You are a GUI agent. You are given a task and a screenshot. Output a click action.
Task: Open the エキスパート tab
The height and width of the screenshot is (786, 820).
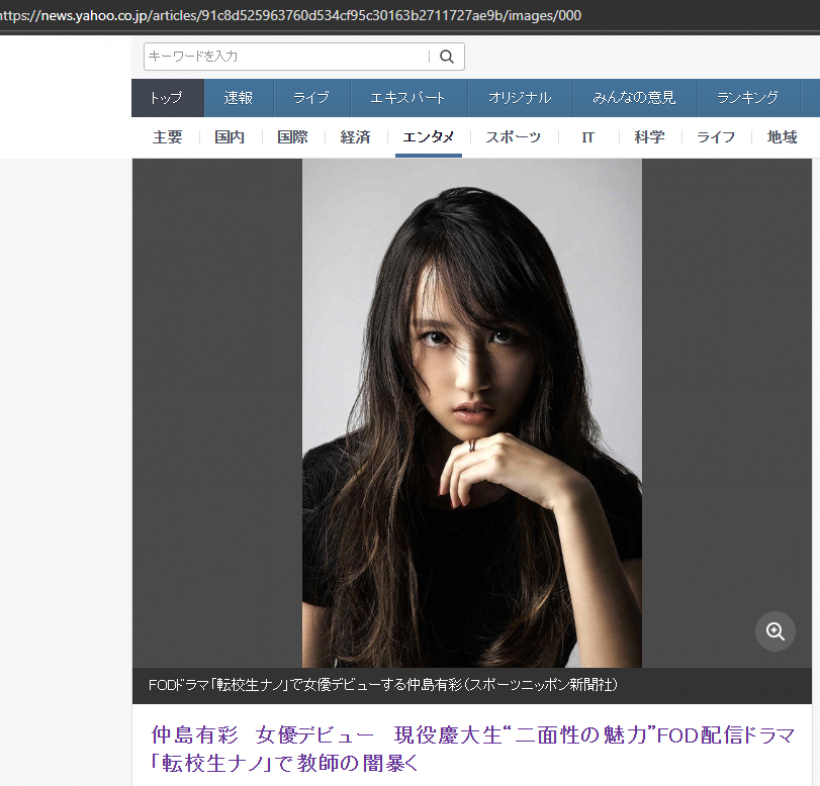(407, 98)
